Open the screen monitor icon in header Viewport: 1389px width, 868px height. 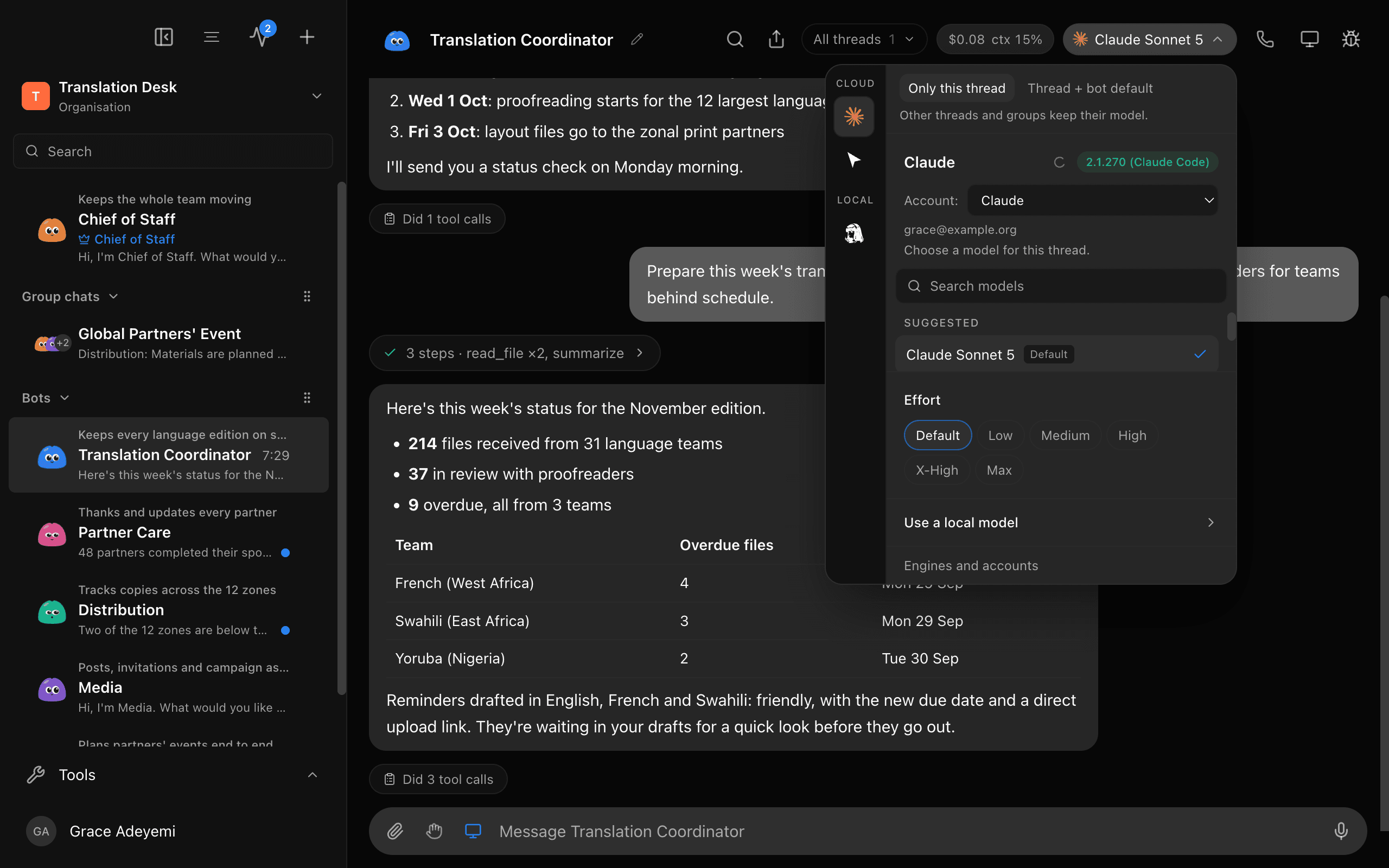point(1309,39)
